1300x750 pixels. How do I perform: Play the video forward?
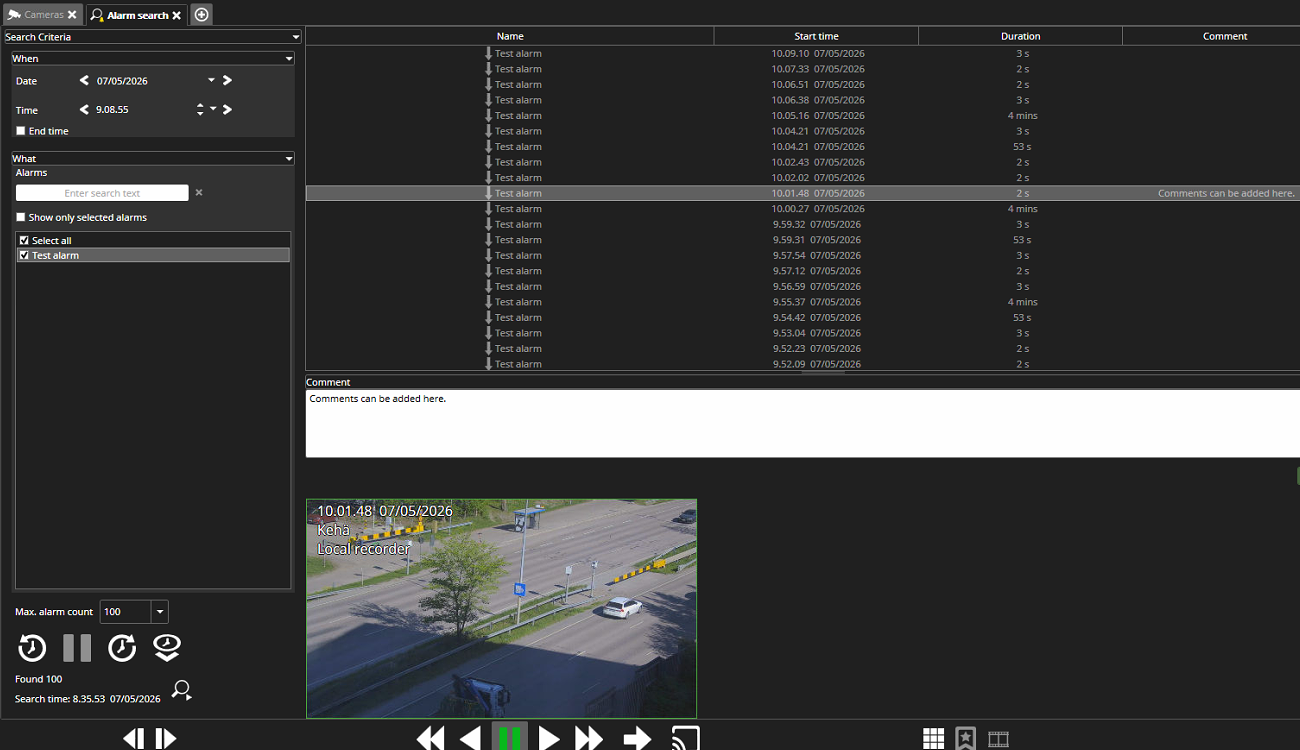(549, 738)
